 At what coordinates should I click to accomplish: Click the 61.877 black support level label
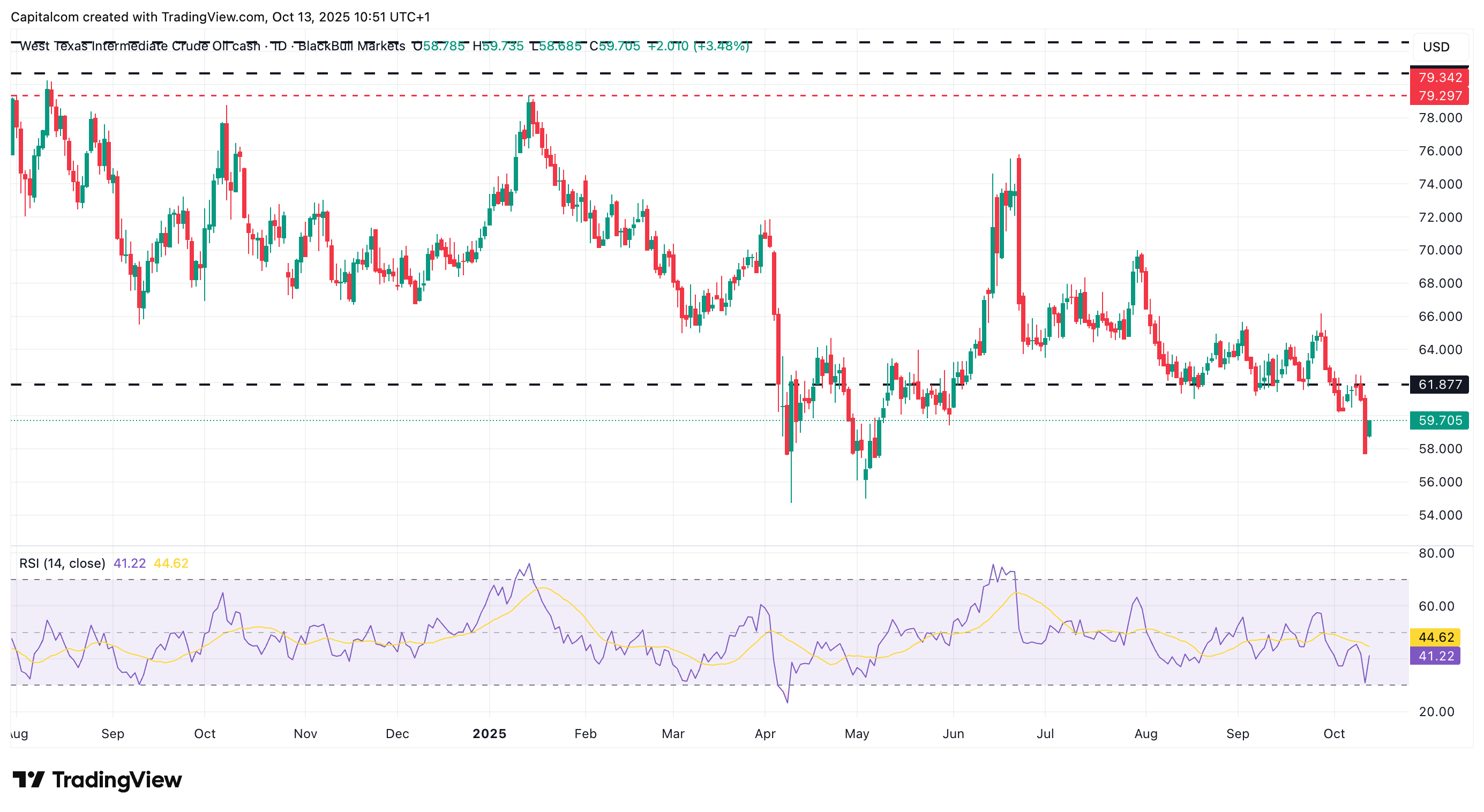pyautogui.click(x=1438, y=384)
